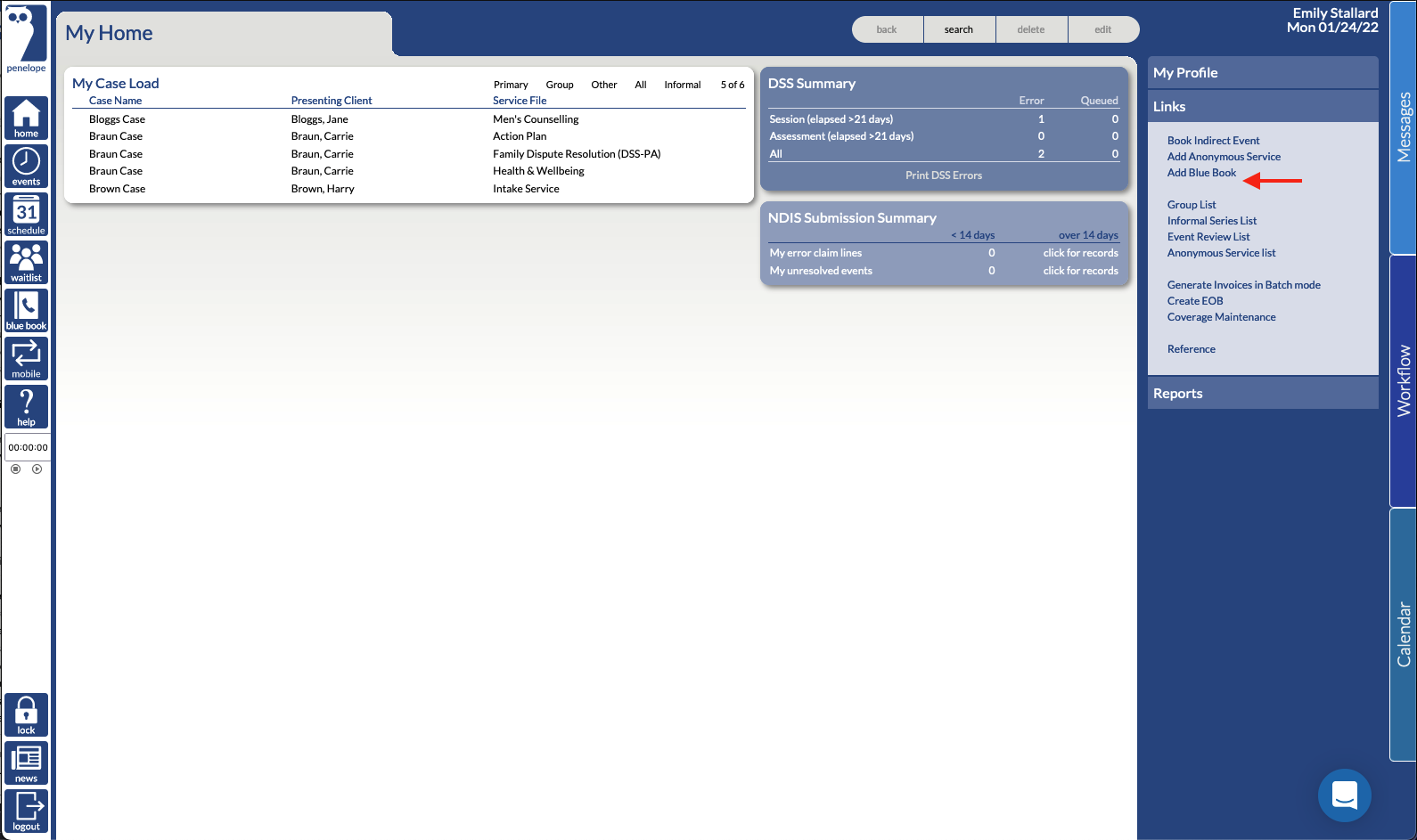Click the search button
1417x840 pixels.
click(x=959, y=29)
